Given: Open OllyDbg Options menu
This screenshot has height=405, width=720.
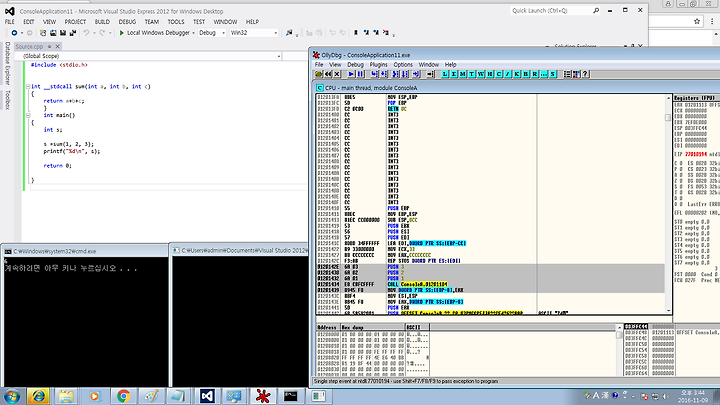Looking at the screenshot, I should coord(403,65).
